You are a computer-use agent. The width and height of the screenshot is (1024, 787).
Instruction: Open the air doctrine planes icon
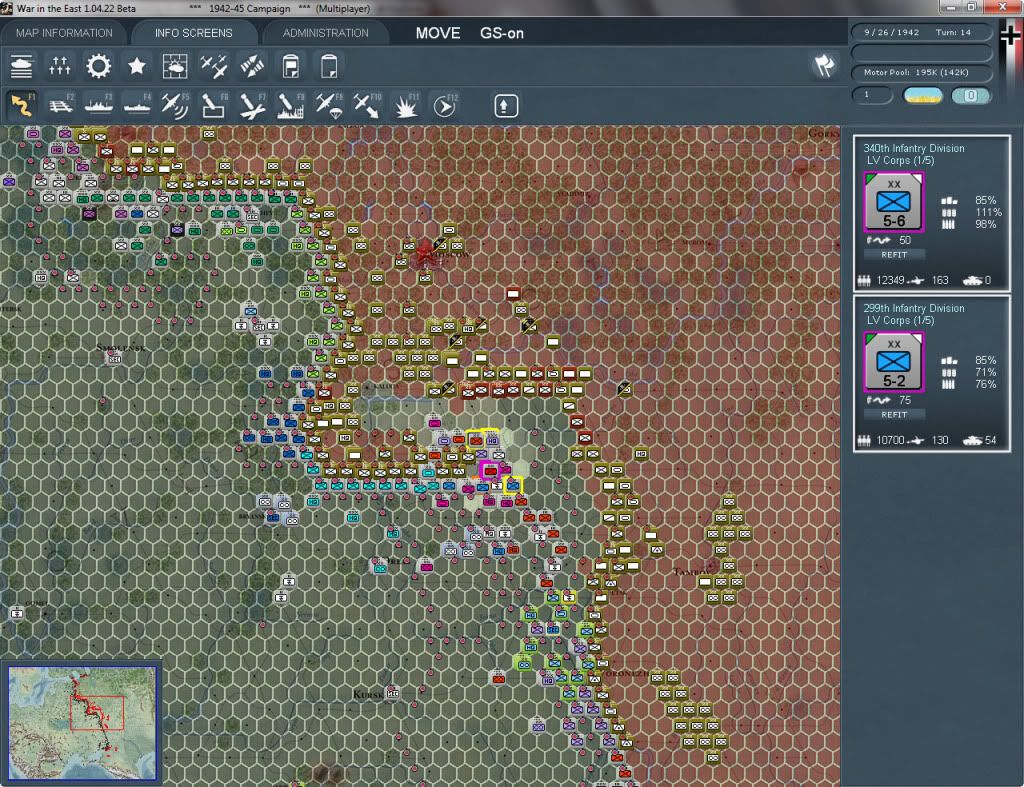click(x=214, y=67)
